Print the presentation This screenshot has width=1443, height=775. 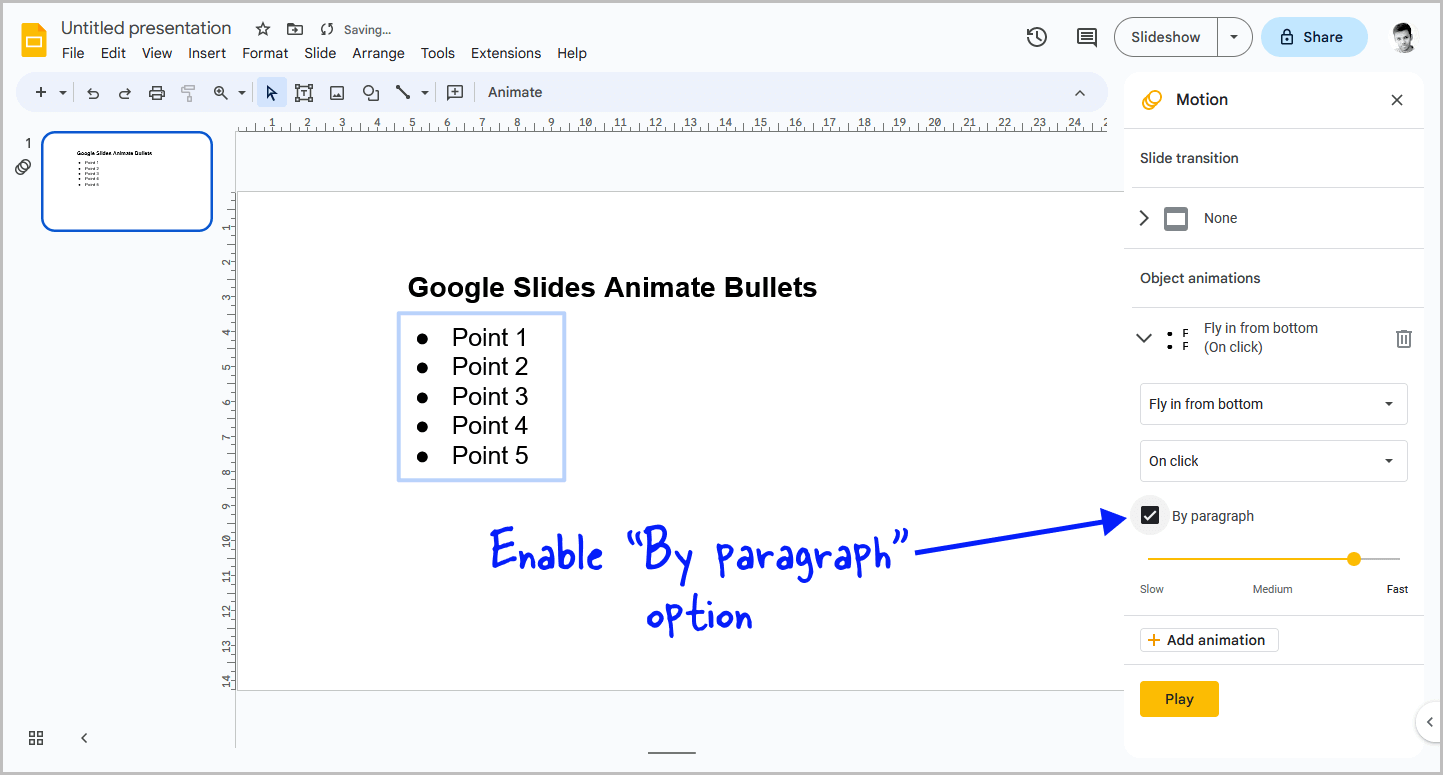tap(156, 91)
